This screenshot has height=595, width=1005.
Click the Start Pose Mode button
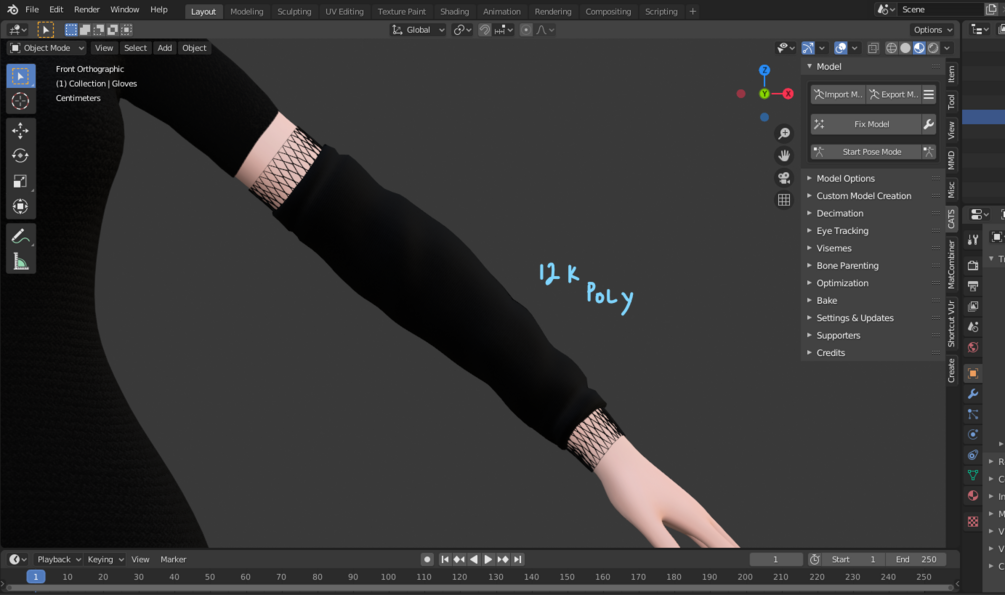(865, 152)
